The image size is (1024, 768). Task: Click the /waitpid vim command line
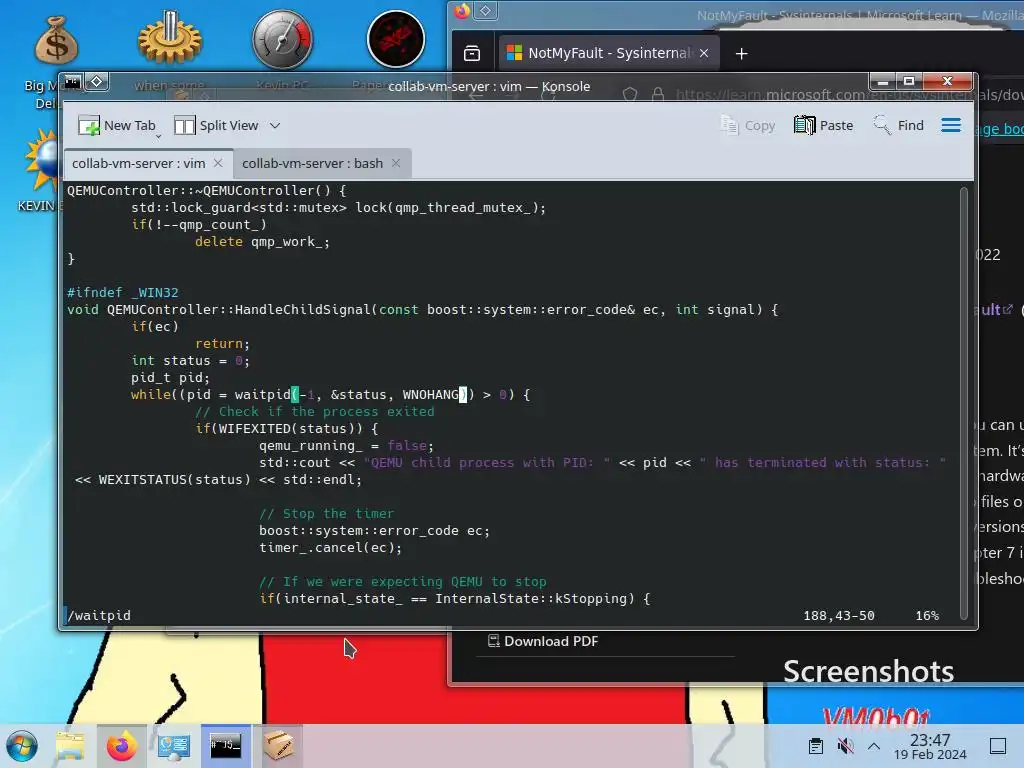coord(99,615)
